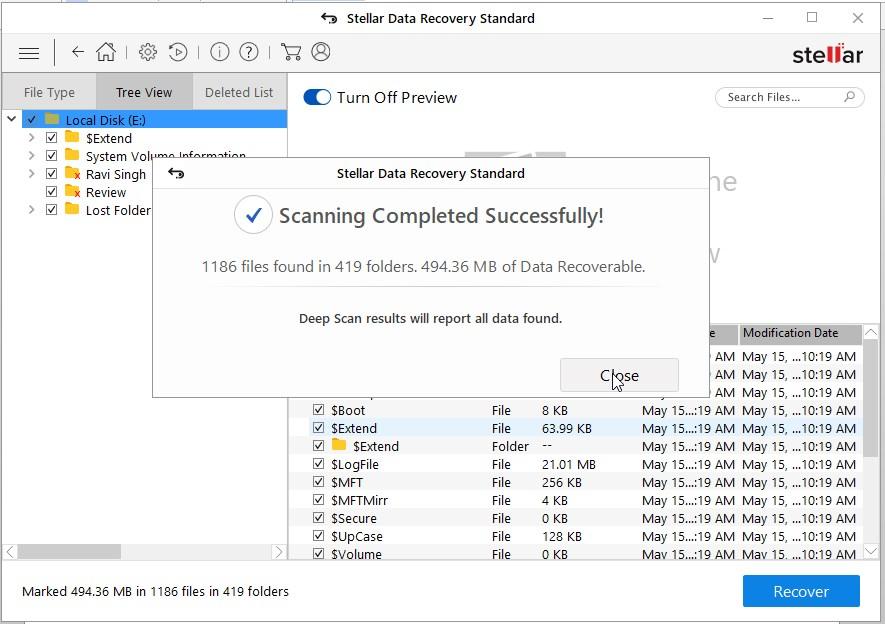Open the Information icon

(x=220, y=52)
